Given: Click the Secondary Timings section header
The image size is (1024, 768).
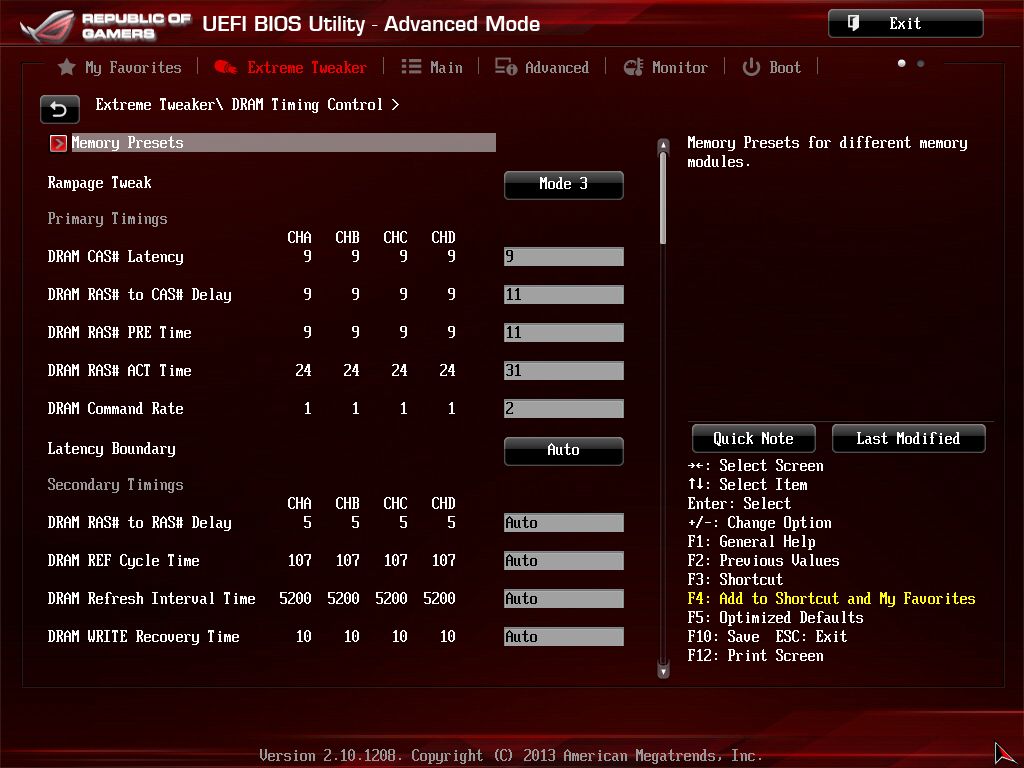Looking at the screenshot, I should (116, 485).
